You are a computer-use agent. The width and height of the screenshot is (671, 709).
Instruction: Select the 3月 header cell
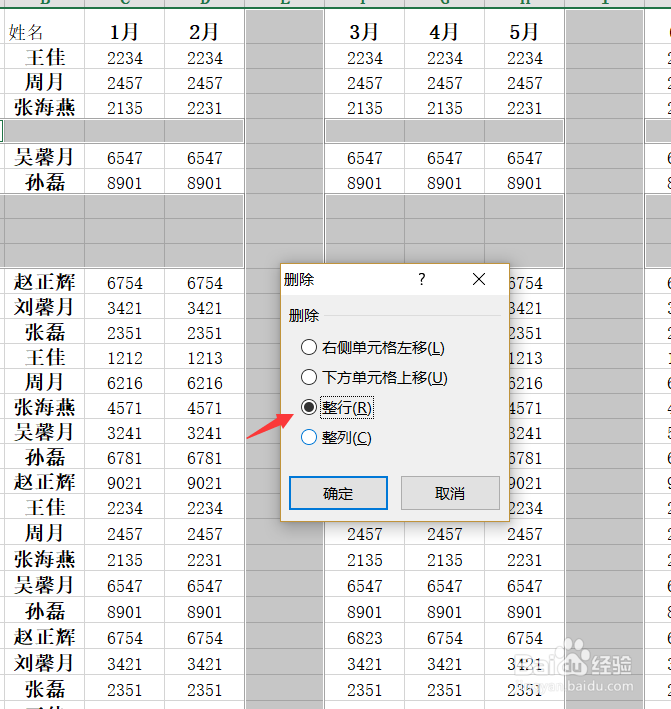(x=364, y=27)
